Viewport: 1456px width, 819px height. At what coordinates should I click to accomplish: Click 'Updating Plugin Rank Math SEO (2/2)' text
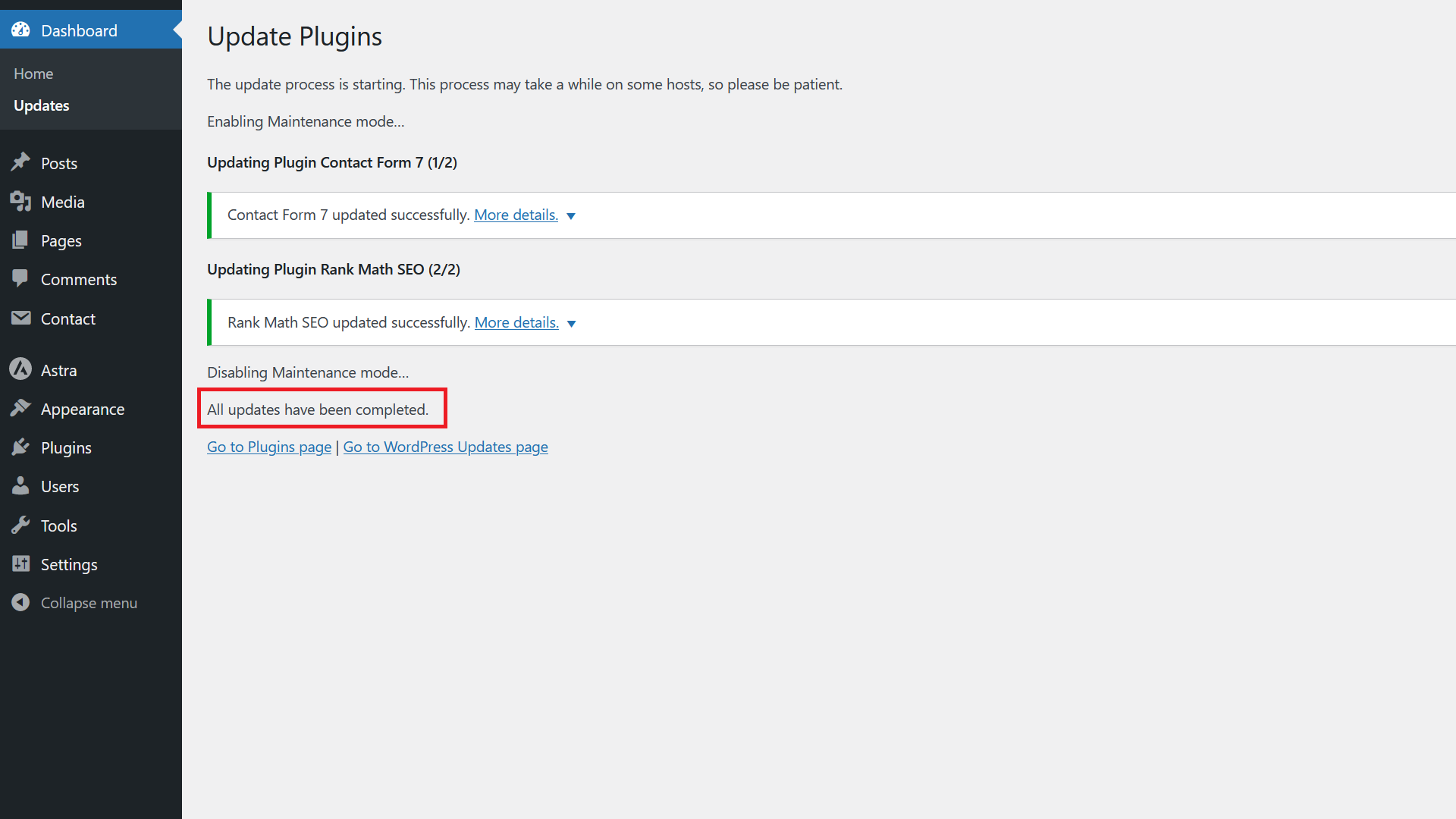tap(334, 269)
